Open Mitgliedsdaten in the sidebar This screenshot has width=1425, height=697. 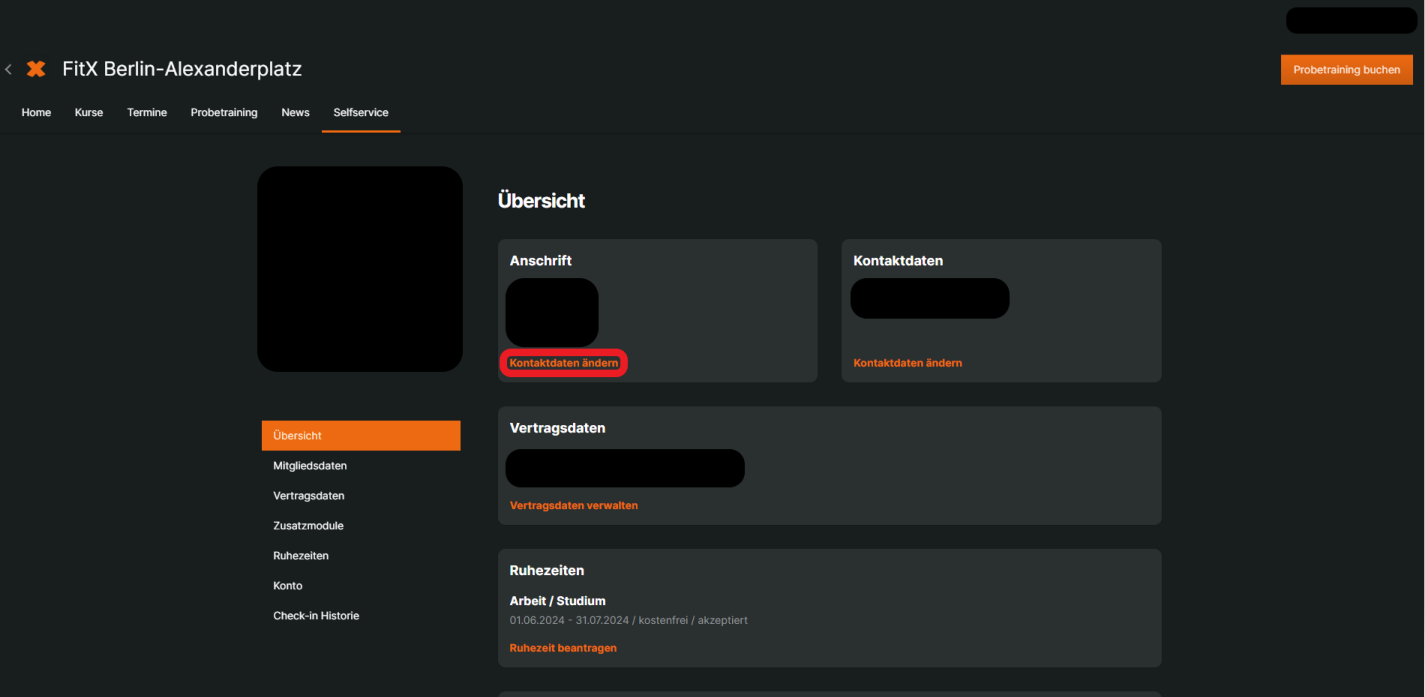coord(310,466)
